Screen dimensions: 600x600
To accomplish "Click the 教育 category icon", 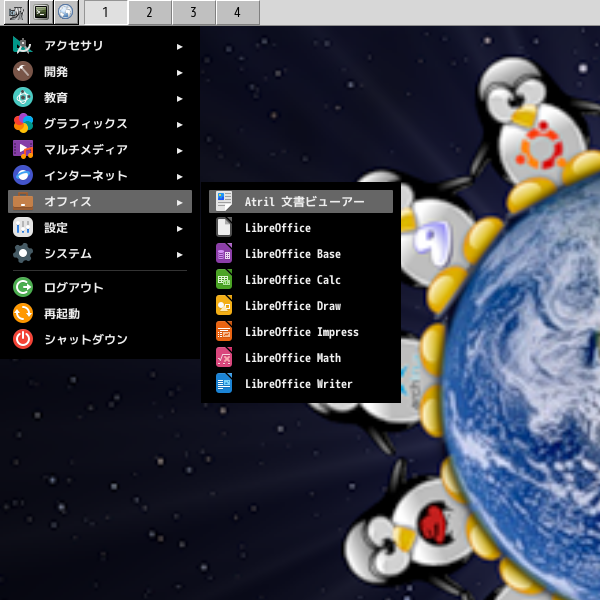I will [23, 98].
